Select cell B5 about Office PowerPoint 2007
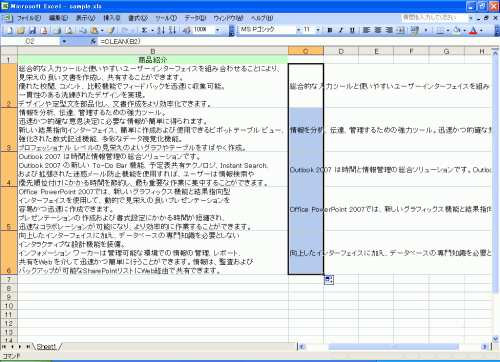This screenshot has width=500, height=362. (153, 209)
